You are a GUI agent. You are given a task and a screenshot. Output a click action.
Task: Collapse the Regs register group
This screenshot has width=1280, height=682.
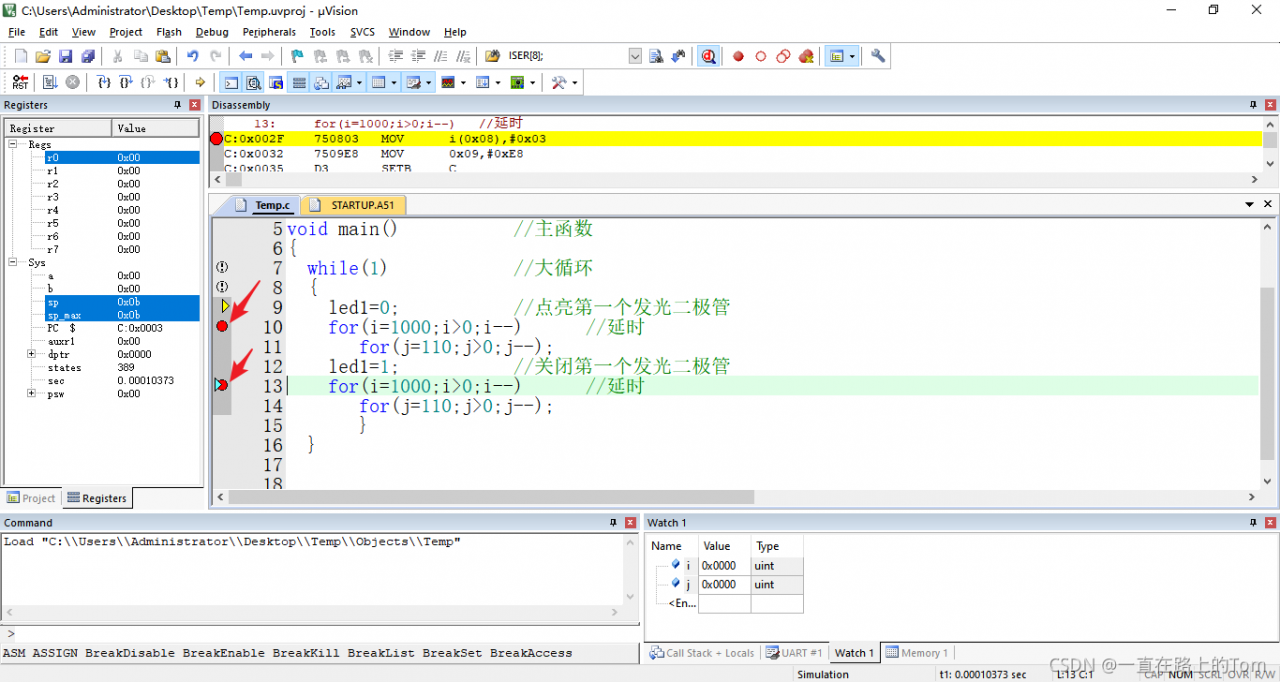tap(14, 145)
